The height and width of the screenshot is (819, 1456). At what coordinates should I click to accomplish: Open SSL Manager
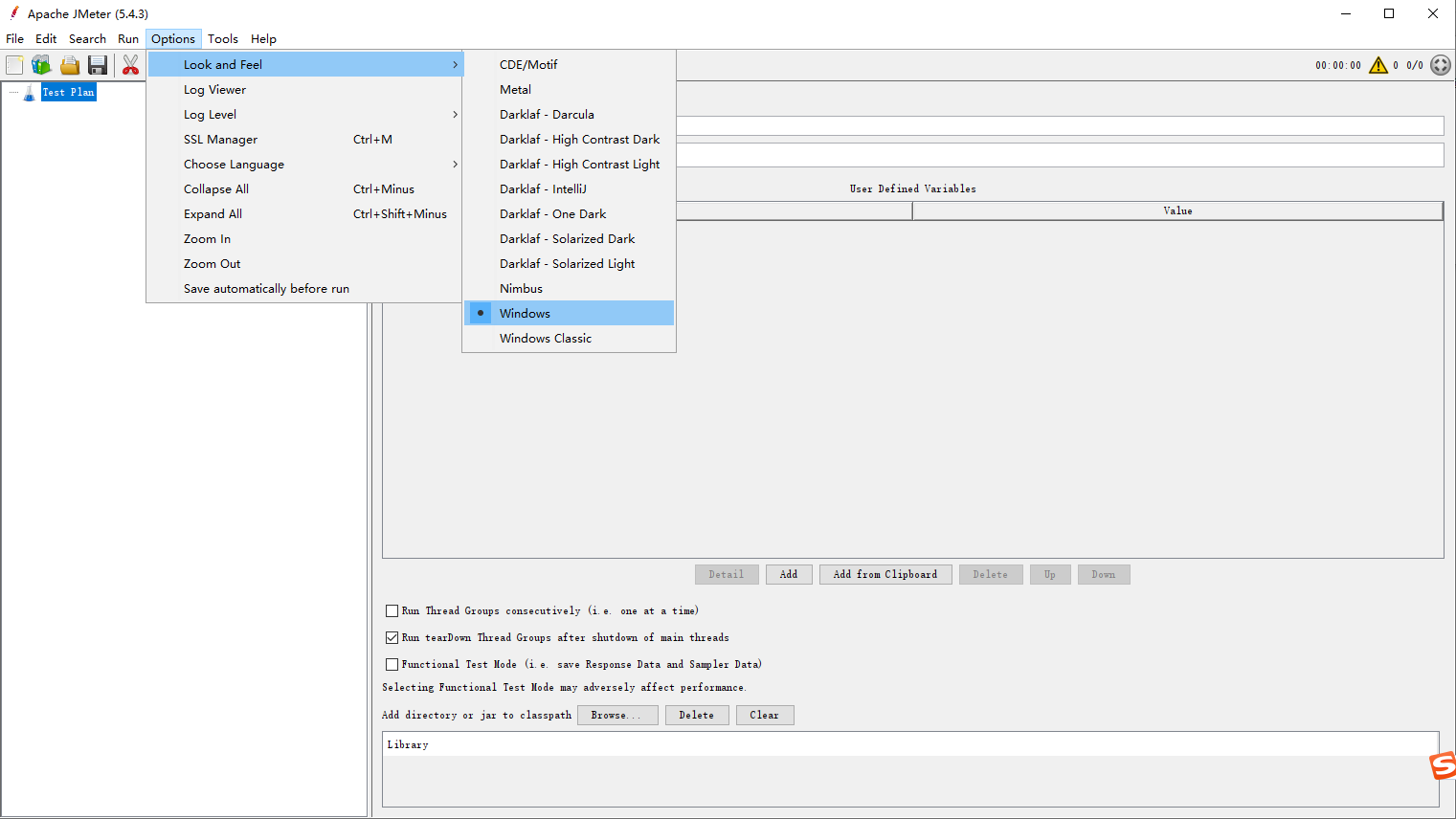(x=305, y=139)
